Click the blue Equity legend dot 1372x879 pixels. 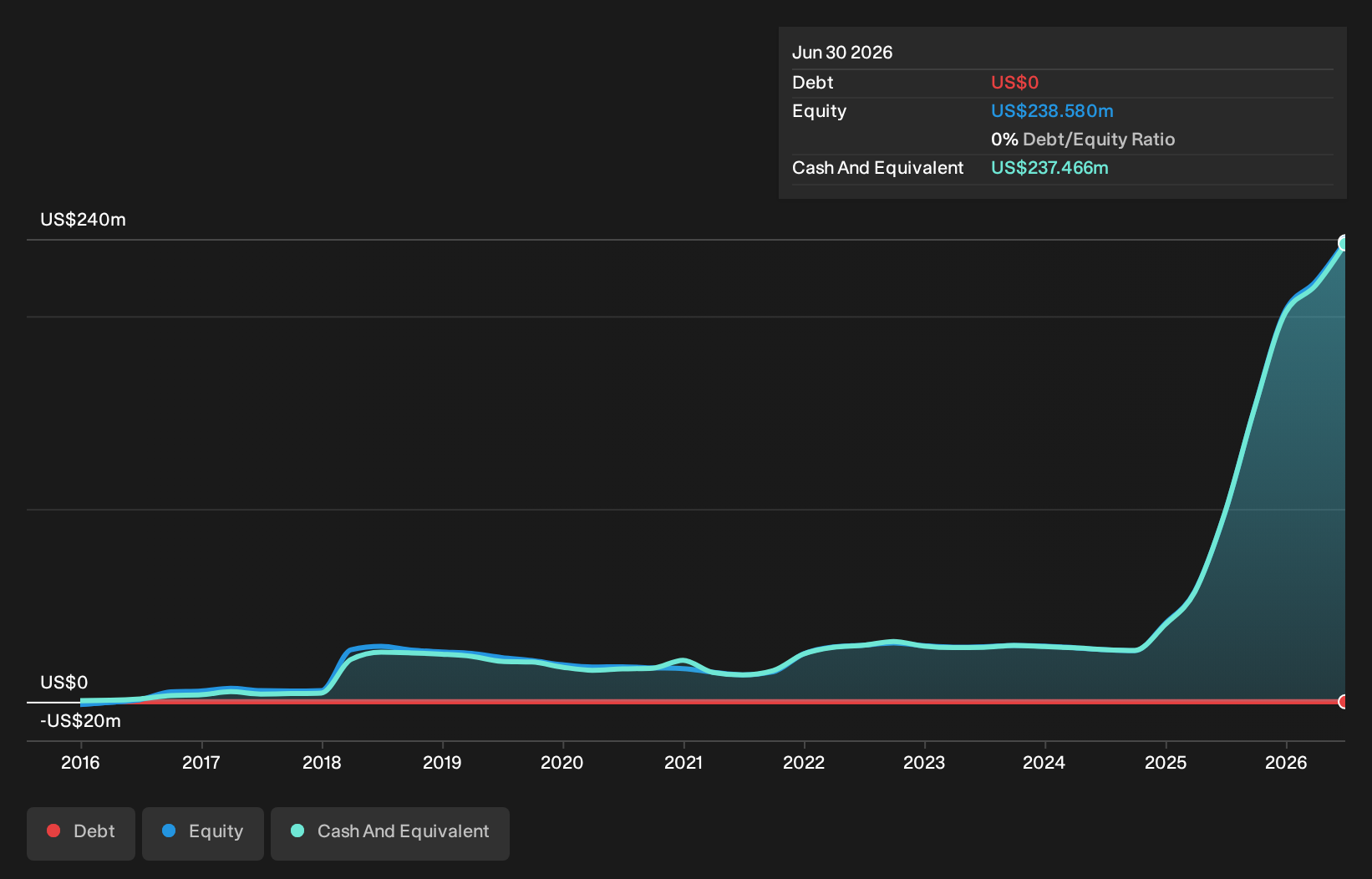[x=169, y=831]
